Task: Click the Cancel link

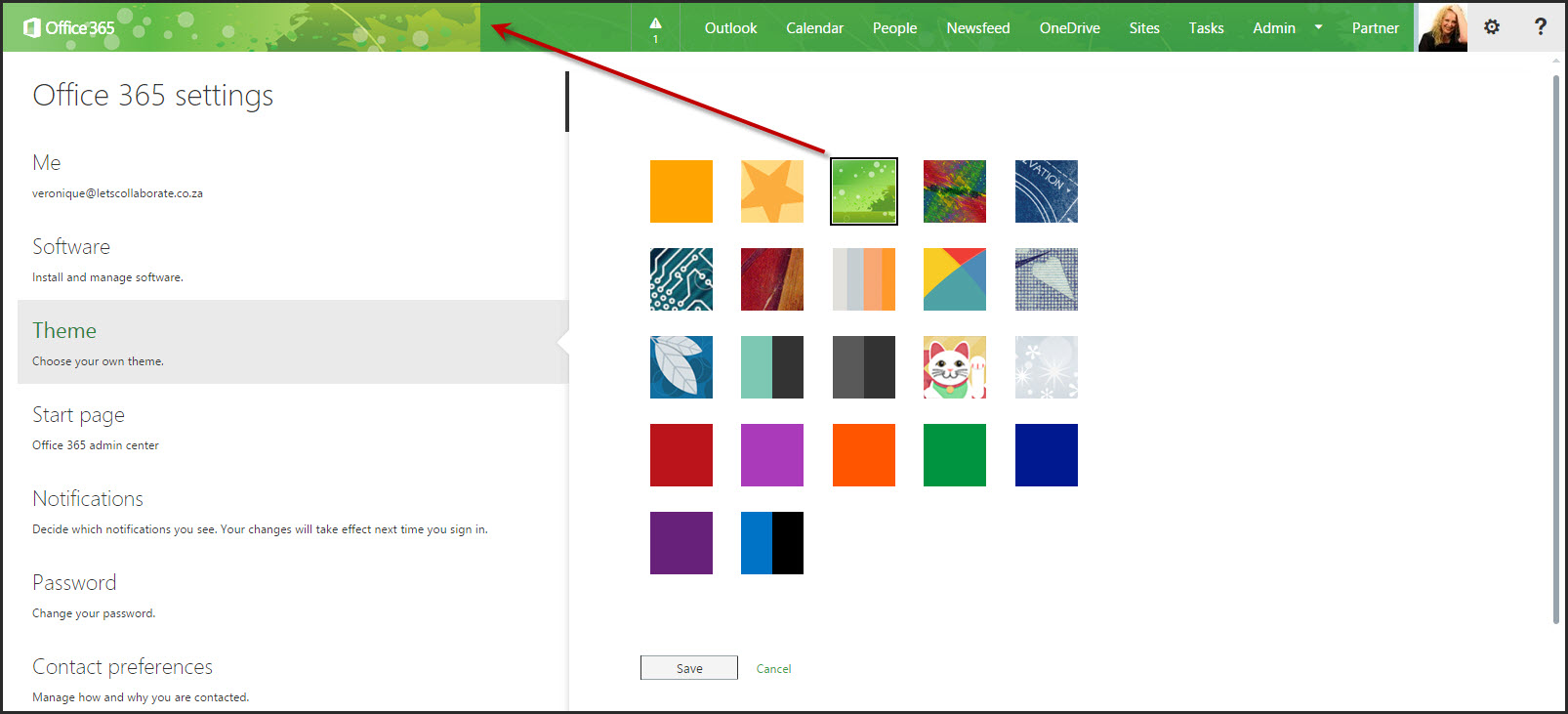Action: pyautogui.click(x=773, y=669)
